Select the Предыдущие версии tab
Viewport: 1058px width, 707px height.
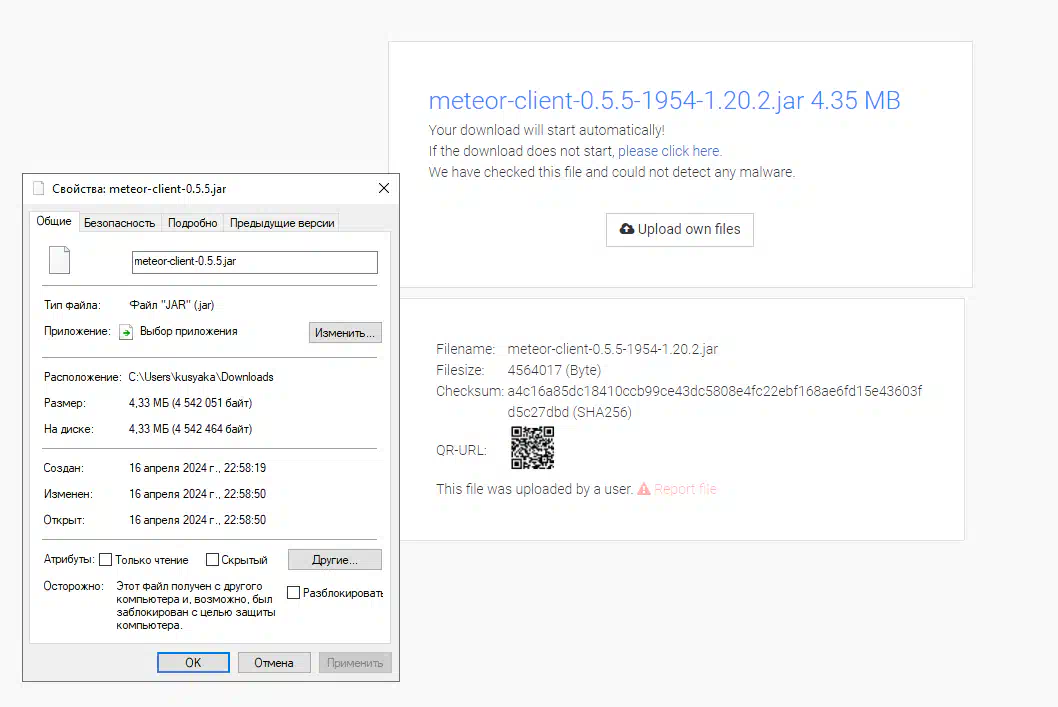click(282, 223)
